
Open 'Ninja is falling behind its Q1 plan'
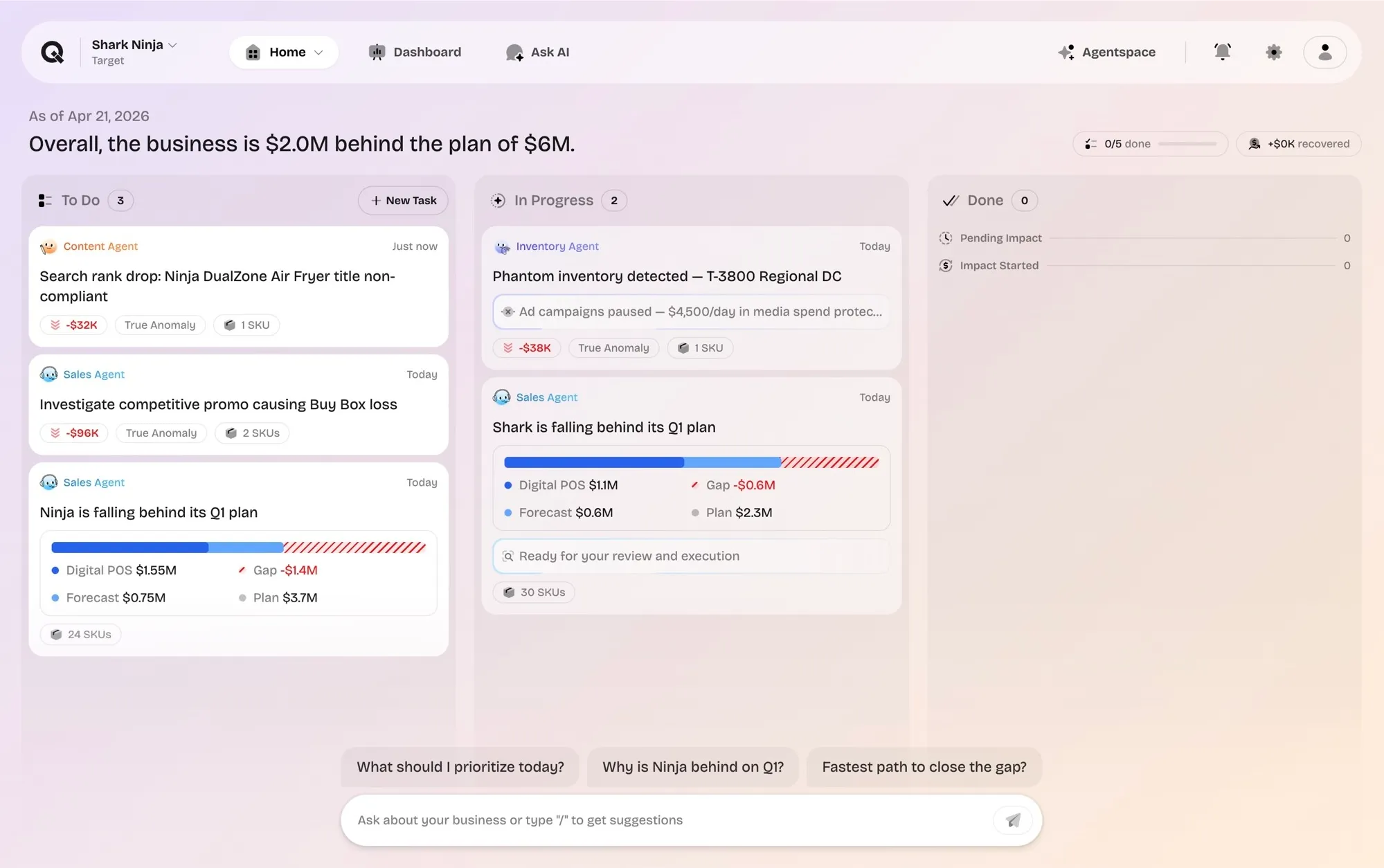coord(148,512)
